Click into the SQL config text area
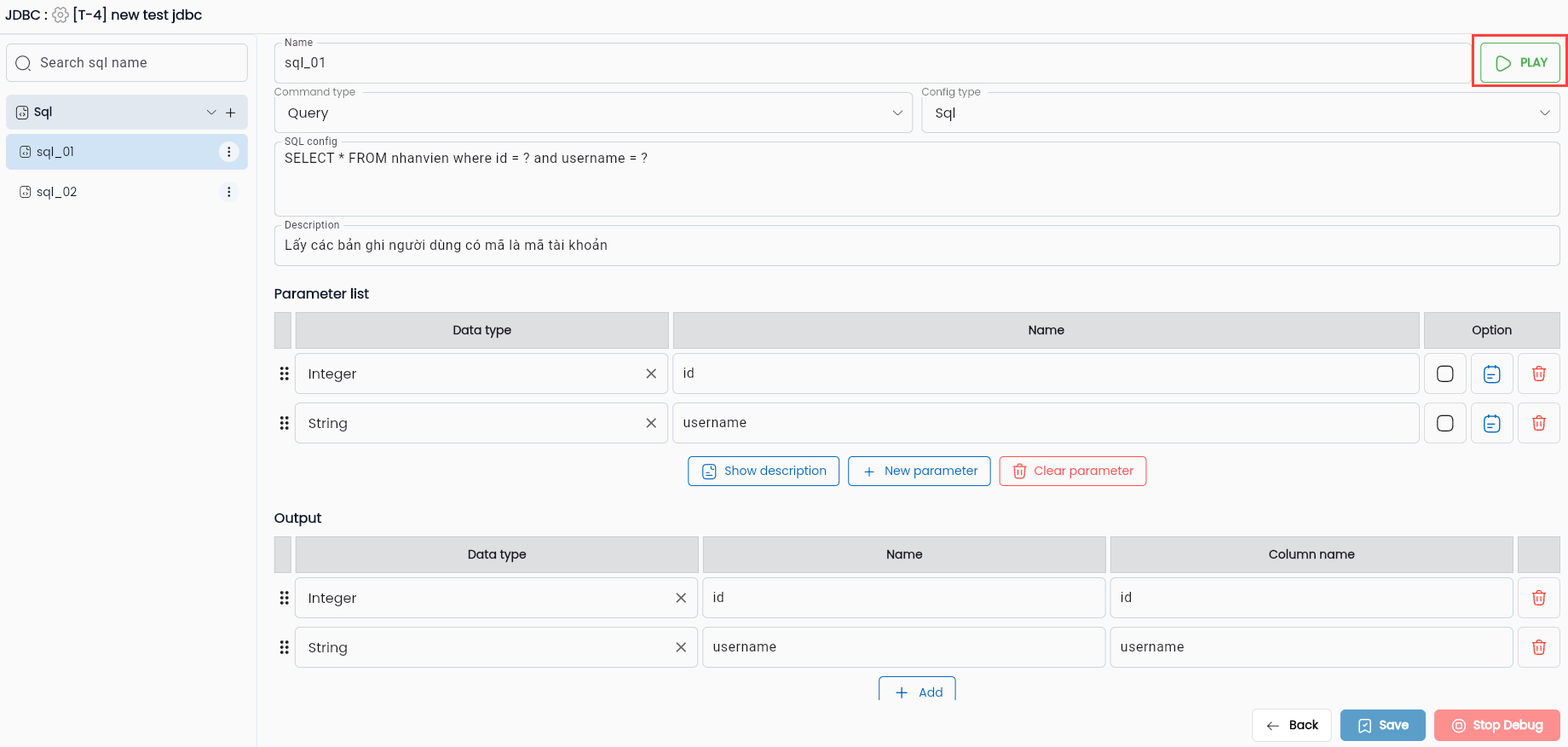This screenshot has width=1568, height=747. click(917, 179)
